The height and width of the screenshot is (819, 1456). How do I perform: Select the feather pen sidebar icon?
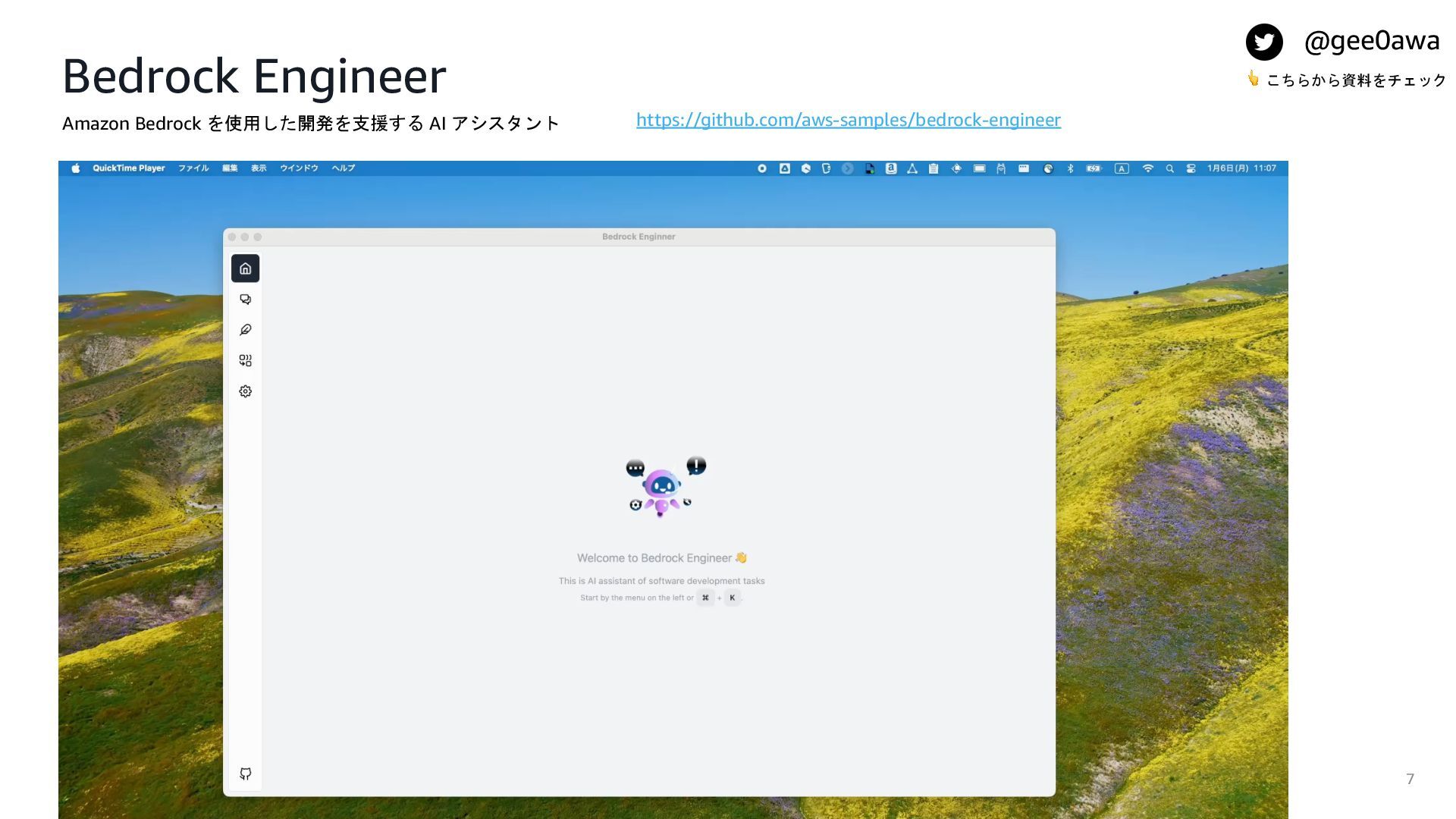click(245, 330)
